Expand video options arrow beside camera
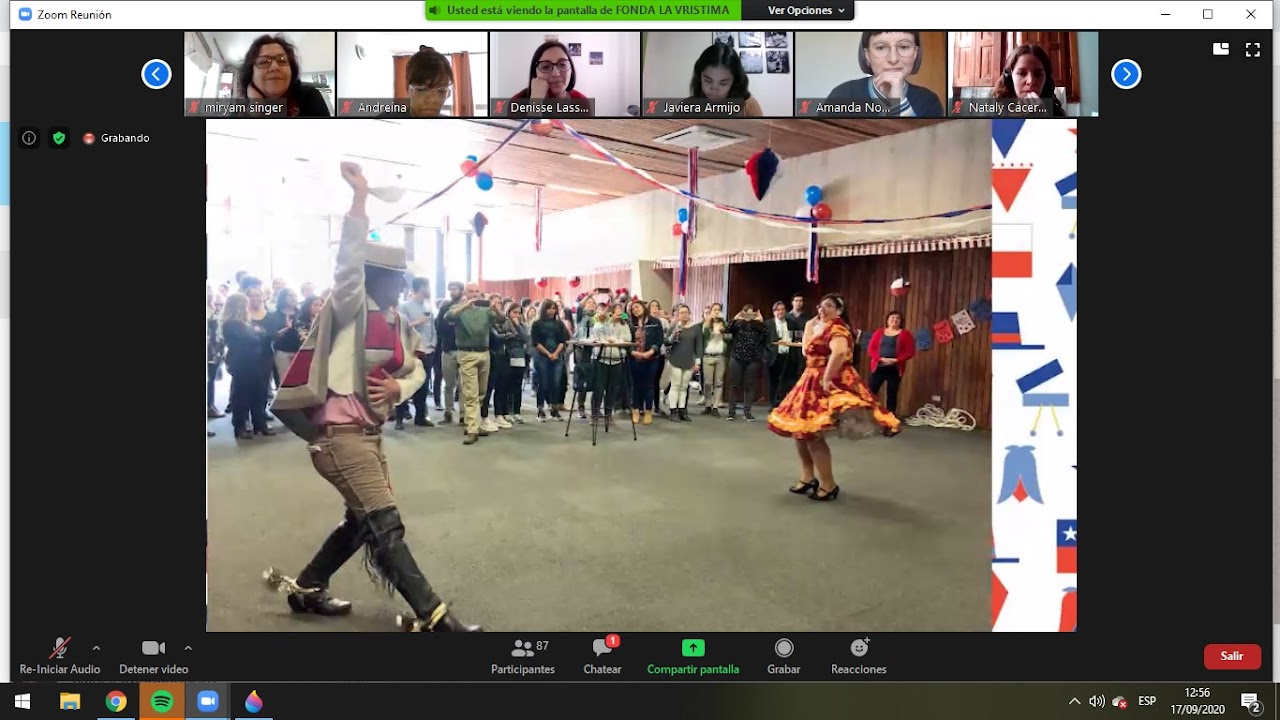Viewport: 1280px width, 720px height. [188, 648]
